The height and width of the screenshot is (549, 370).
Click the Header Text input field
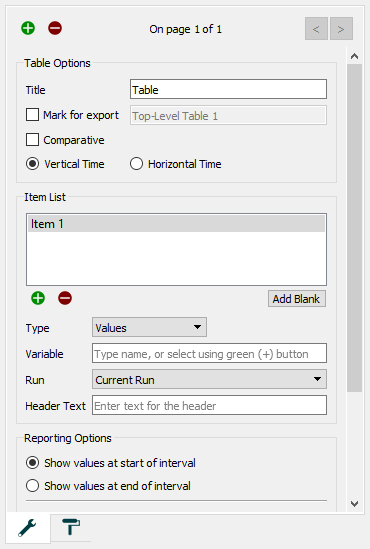click(x=209, y=405)
